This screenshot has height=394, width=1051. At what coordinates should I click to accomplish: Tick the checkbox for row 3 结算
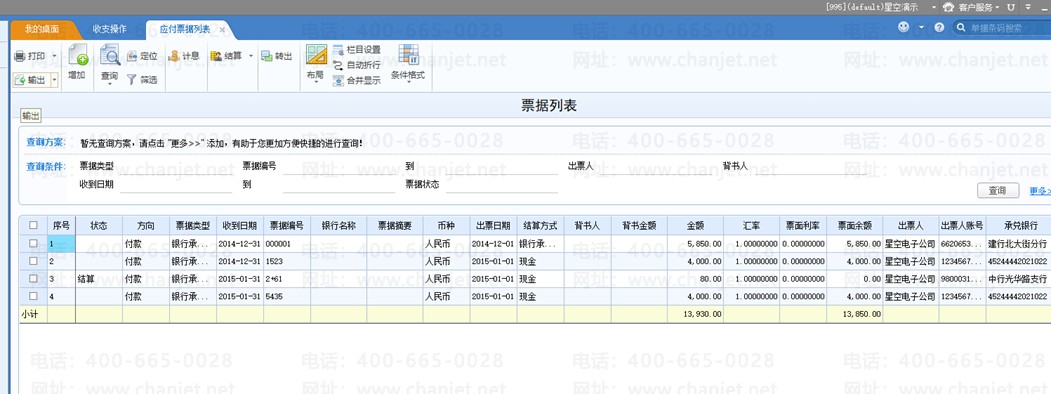34,279
